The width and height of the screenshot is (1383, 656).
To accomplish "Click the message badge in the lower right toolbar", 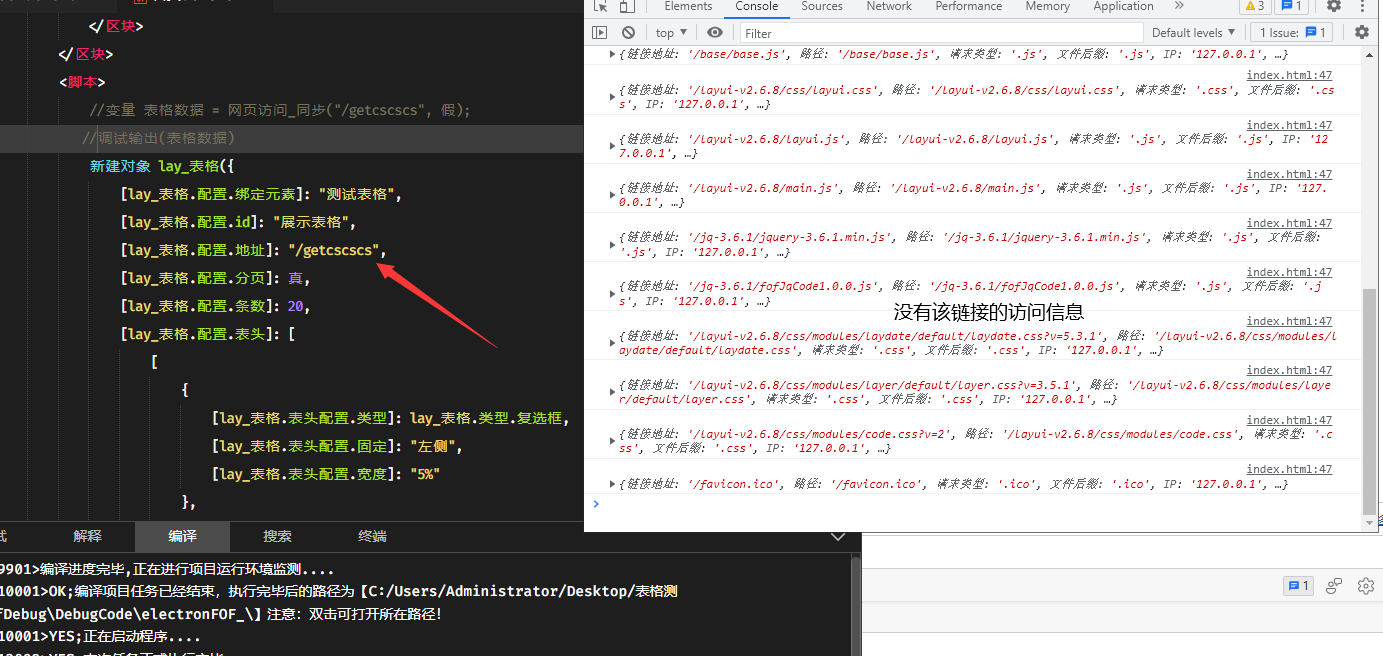I will click(x=1298, y=586).
